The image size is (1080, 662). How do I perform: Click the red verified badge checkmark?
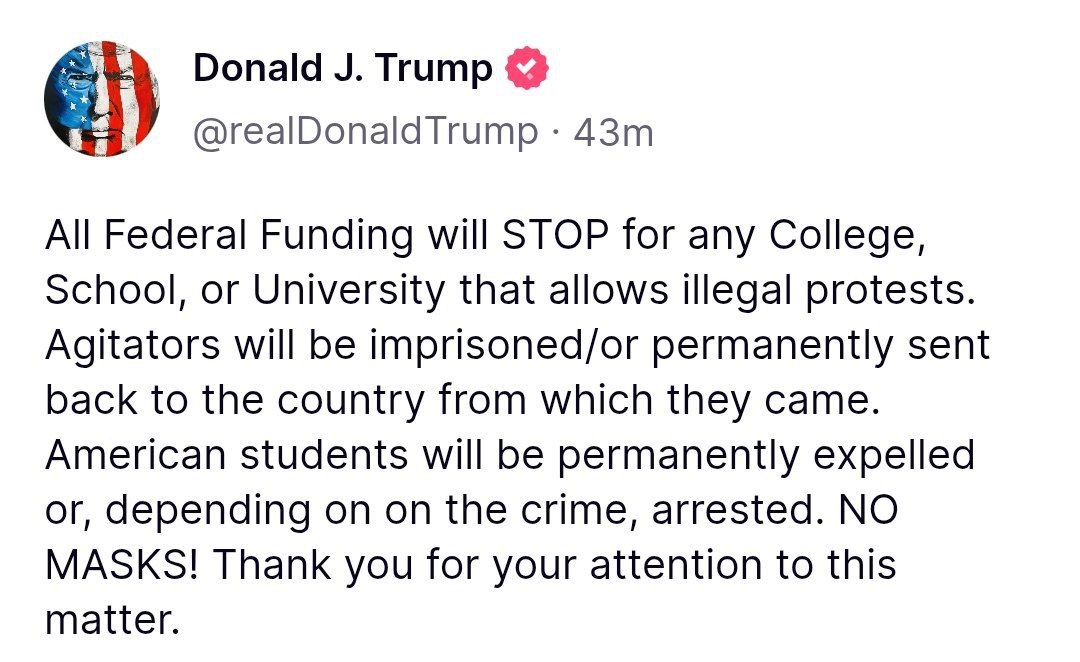(525, 69)
